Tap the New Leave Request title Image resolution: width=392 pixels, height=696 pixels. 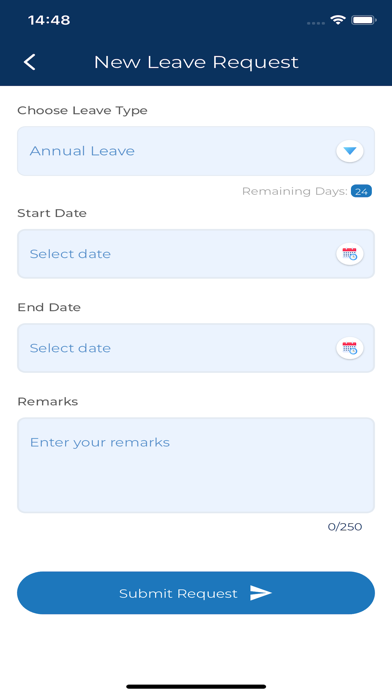click(x=196, y=62)
